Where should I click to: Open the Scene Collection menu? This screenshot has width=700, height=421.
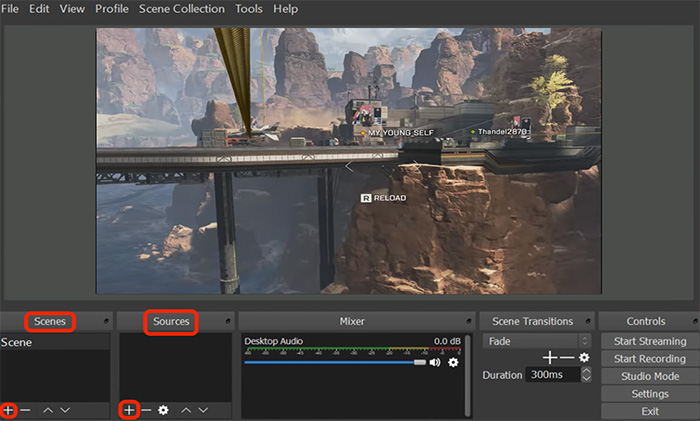[x=182, y=8]
